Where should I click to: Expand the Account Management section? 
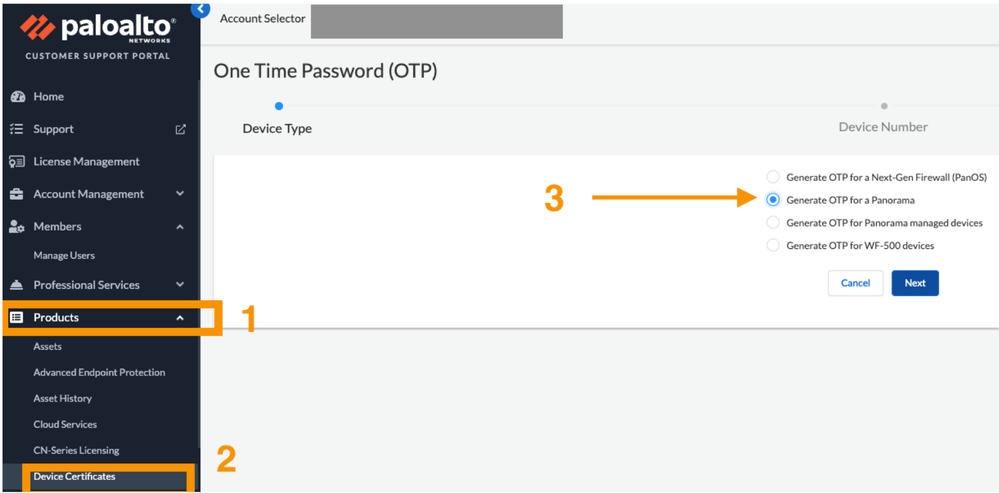pyautogui.click(x=180, y=194)
